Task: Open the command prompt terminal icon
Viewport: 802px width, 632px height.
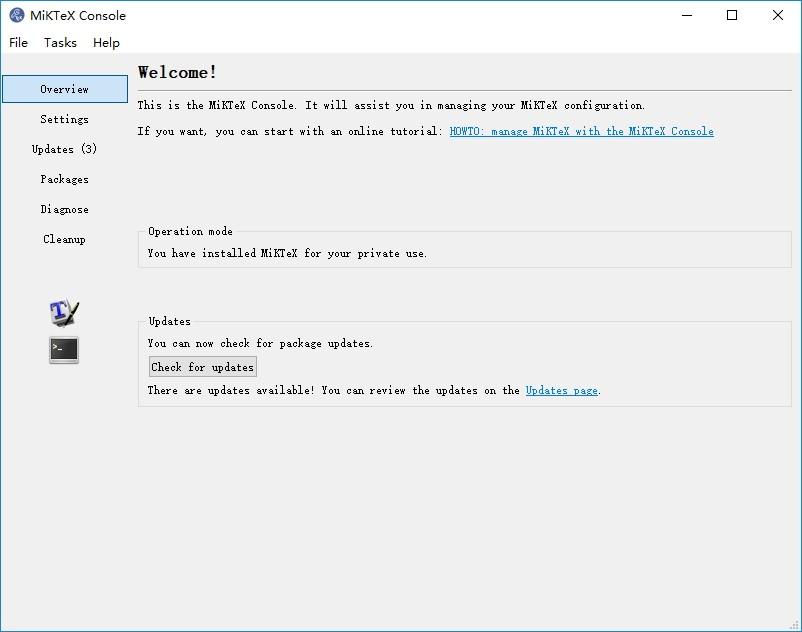Action: [64, 350]
